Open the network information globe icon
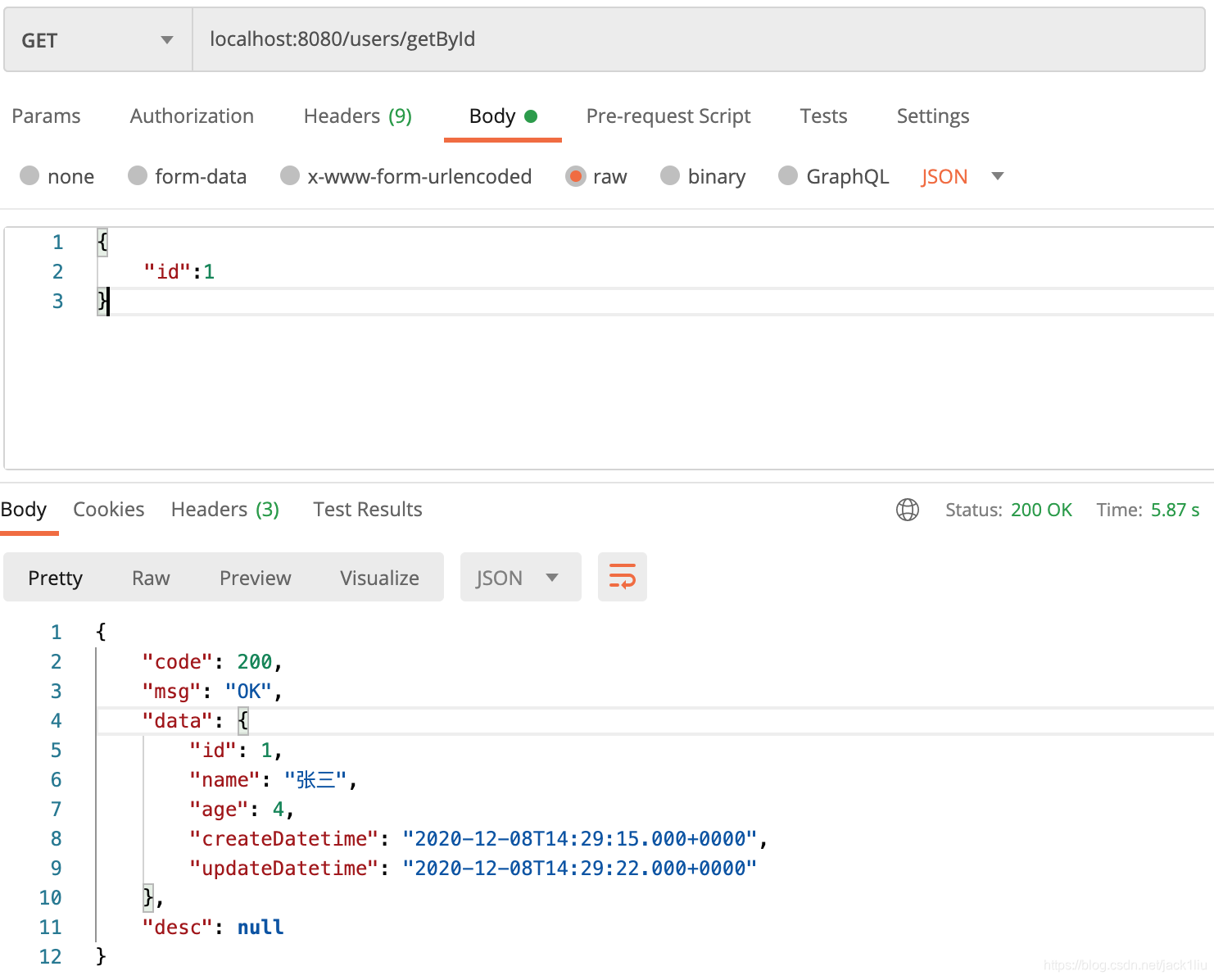The width and height of the screenshot is (1214, 980). click(x=908, y=510)
